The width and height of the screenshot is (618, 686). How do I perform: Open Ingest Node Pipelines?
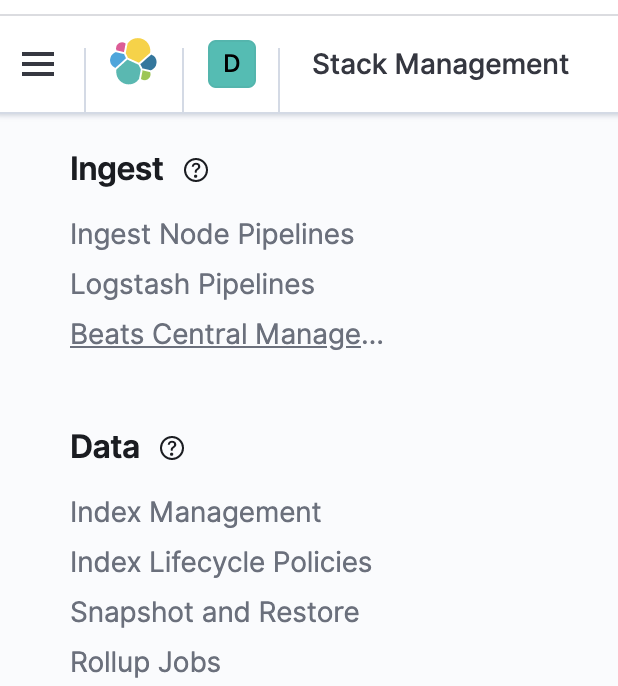212,234
